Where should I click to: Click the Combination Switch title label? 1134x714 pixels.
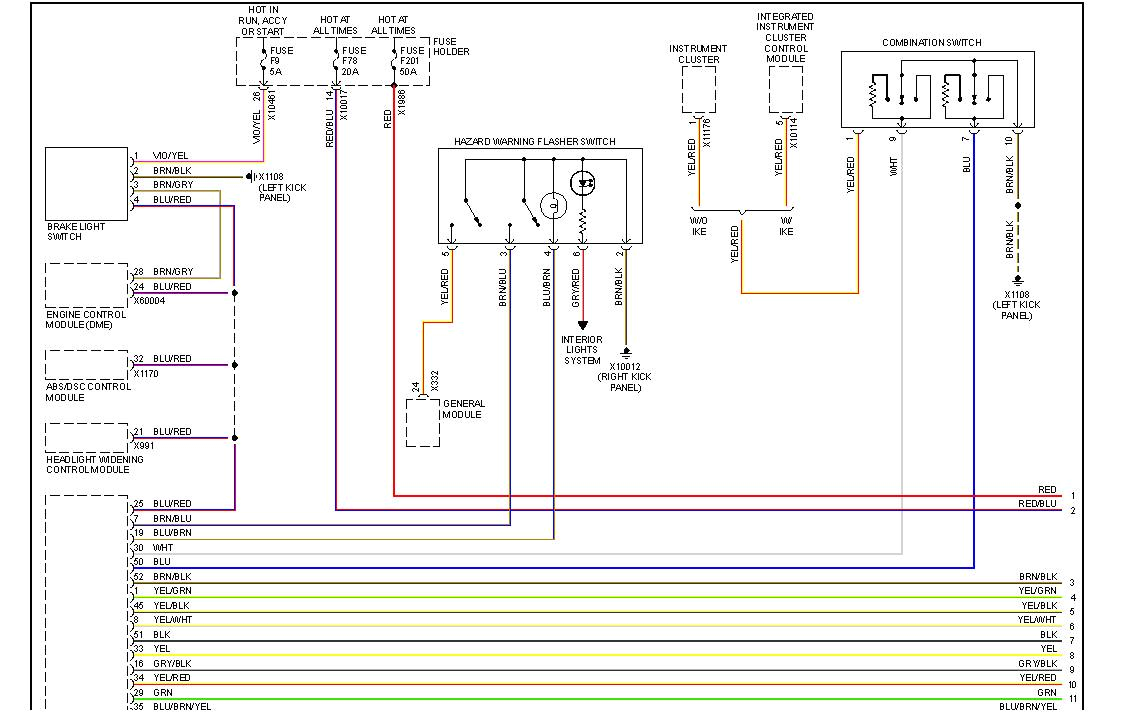coord(931,43)
